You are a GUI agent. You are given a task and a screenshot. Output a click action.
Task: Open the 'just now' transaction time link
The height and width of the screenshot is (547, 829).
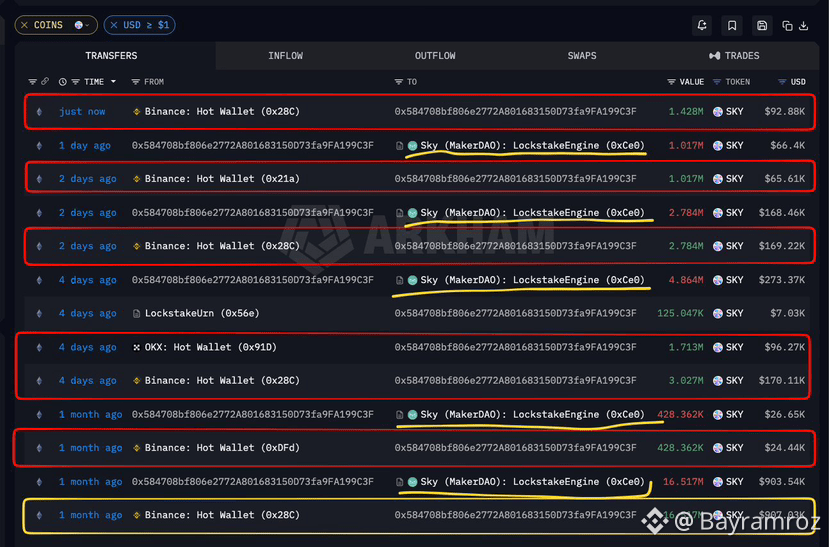click(82, 112)
